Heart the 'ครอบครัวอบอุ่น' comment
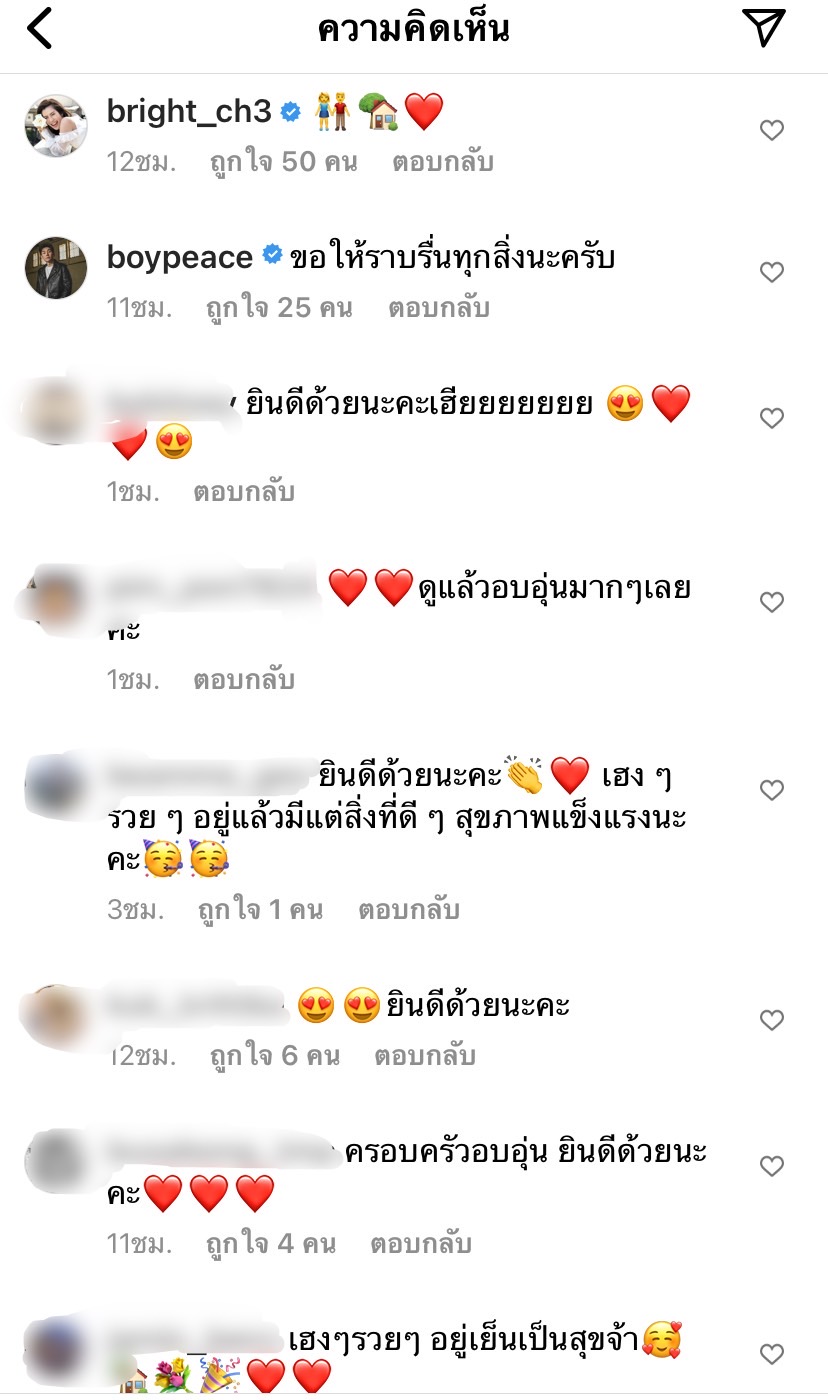 772,1166
